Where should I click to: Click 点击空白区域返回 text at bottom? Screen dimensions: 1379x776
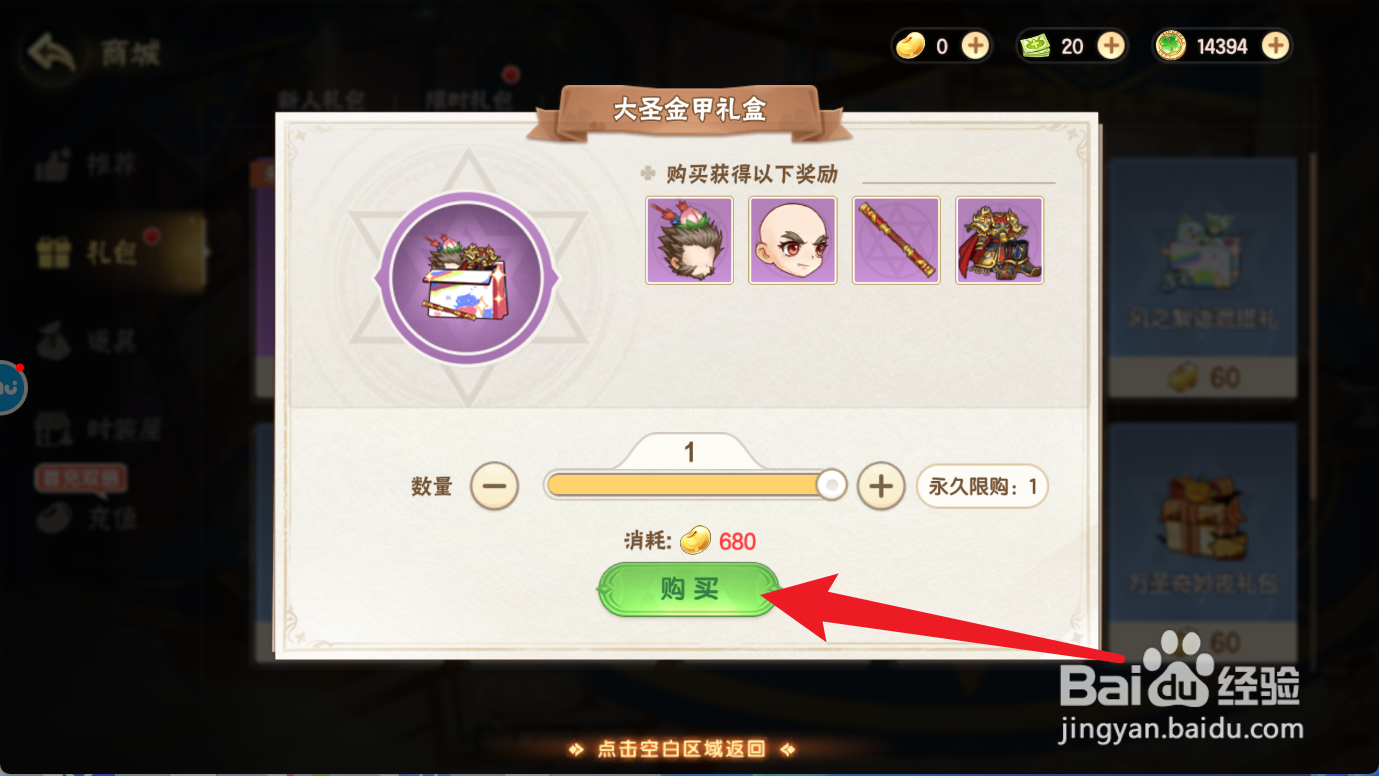coord(680,749)
